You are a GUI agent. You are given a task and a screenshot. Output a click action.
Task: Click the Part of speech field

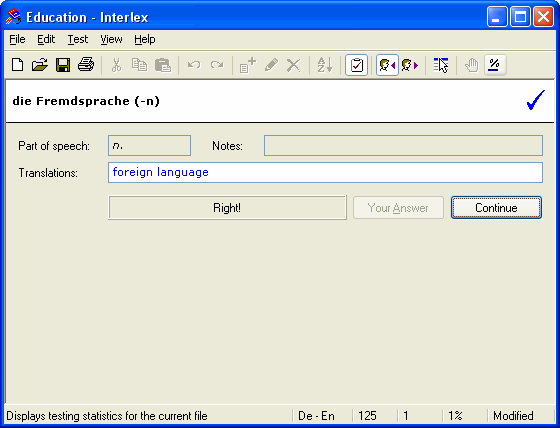pyautogui.click(x=149, y=145)
